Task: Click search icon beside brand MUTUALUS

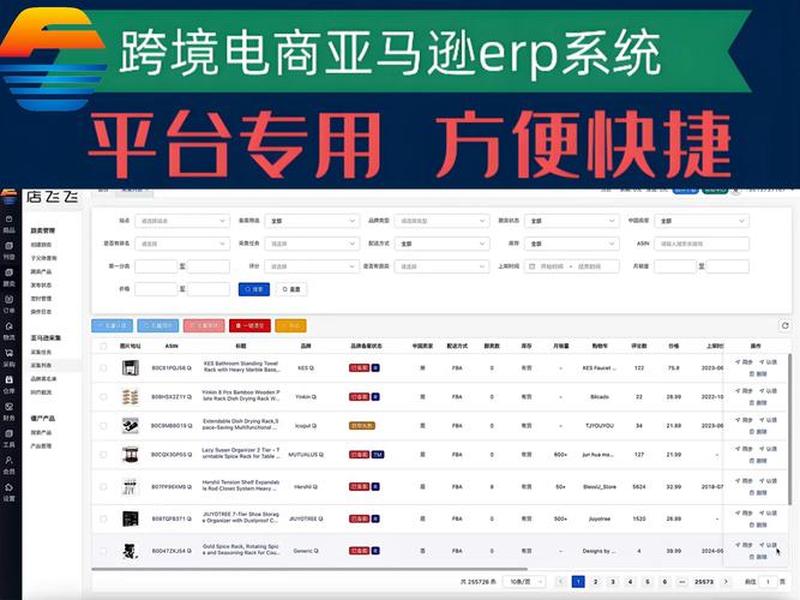Action: pyautogui.click(x=321, y=455)
